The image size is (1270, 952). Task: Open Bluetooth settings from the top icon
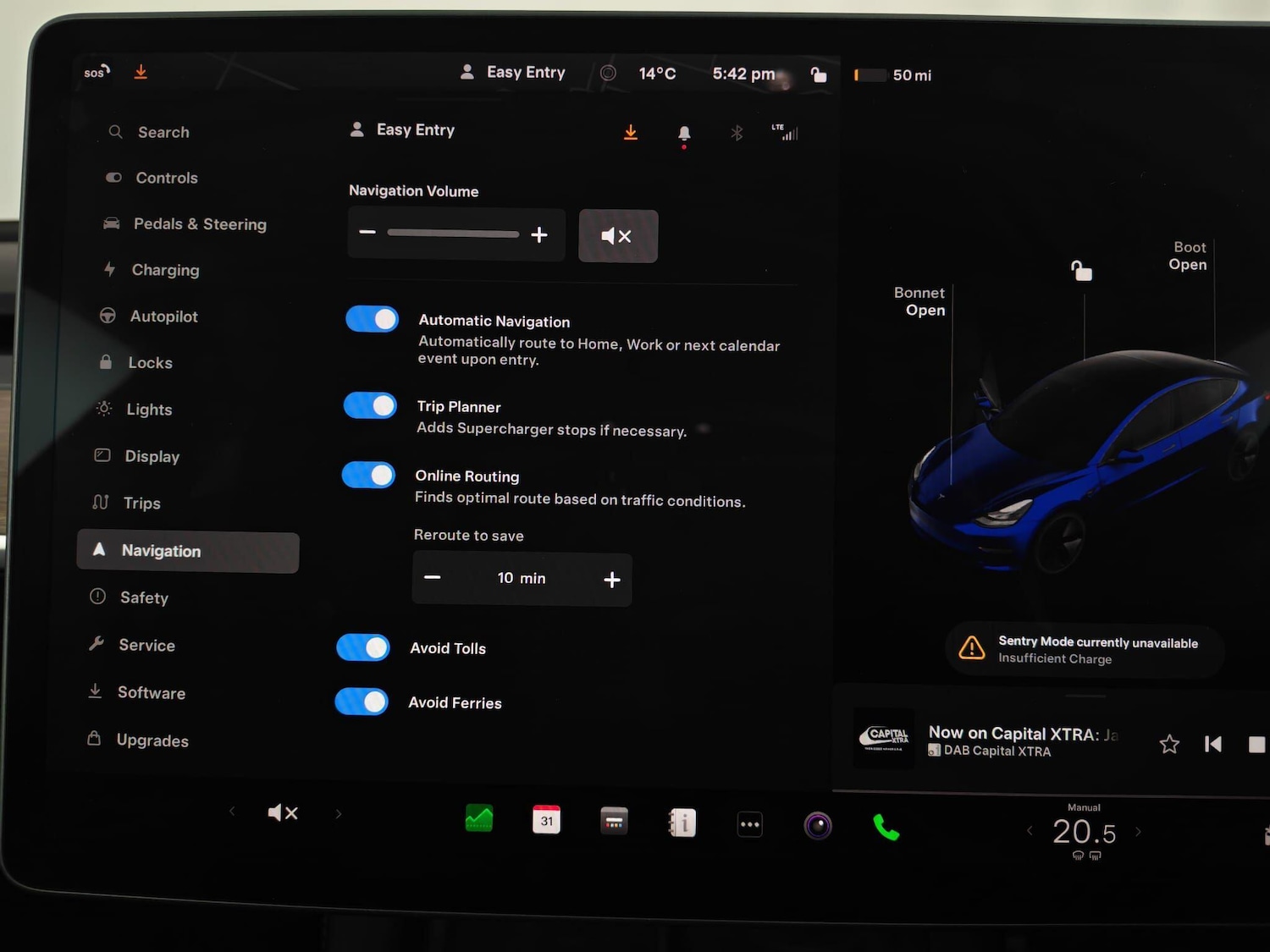click(736, 132)
